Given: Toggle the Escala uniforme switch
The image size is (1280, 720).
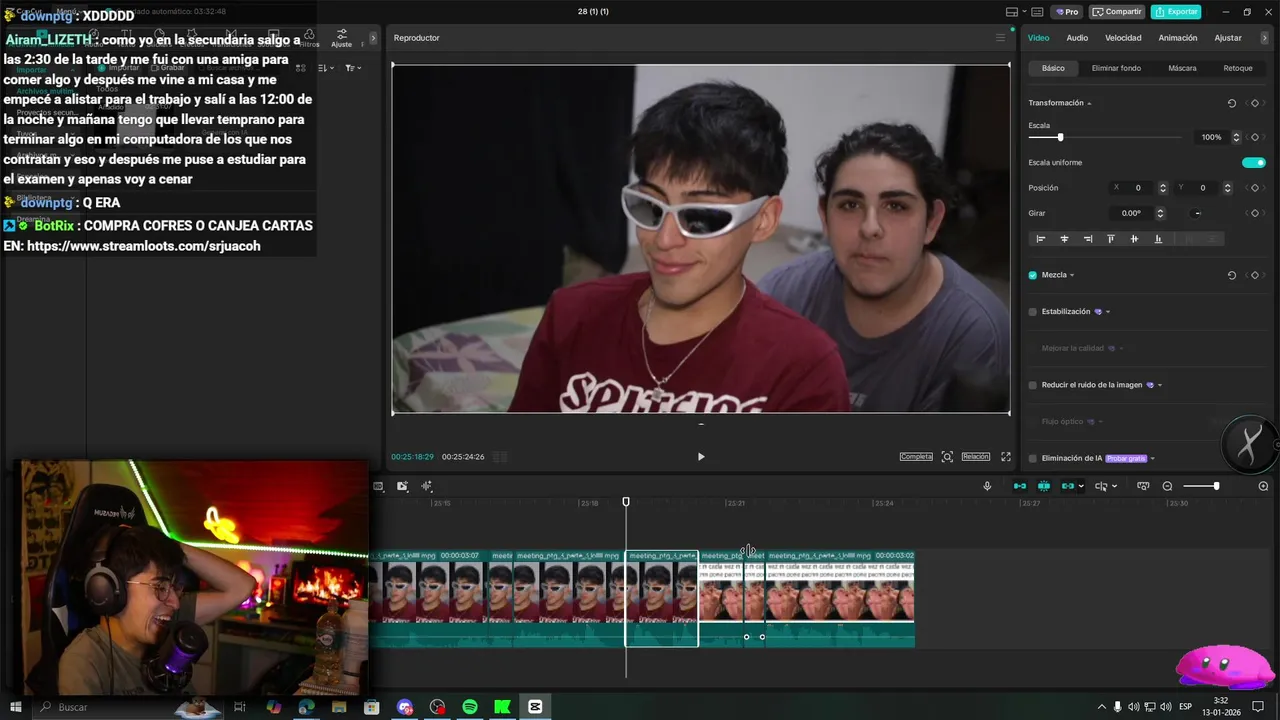Looking at the screenshot, I should point(1253,162).
